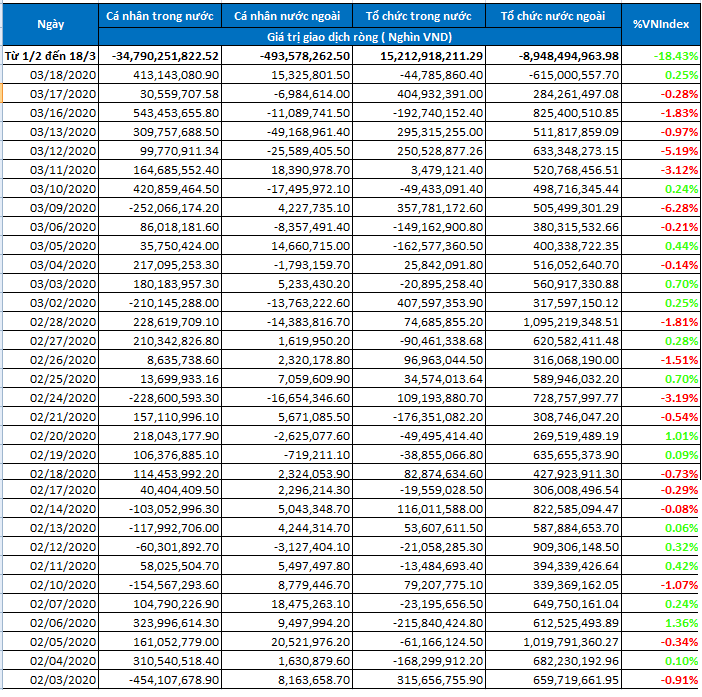Click the "Cá nhân nước ngoài" column header
The image size is (702, 697).
click(x=290, y=18)
